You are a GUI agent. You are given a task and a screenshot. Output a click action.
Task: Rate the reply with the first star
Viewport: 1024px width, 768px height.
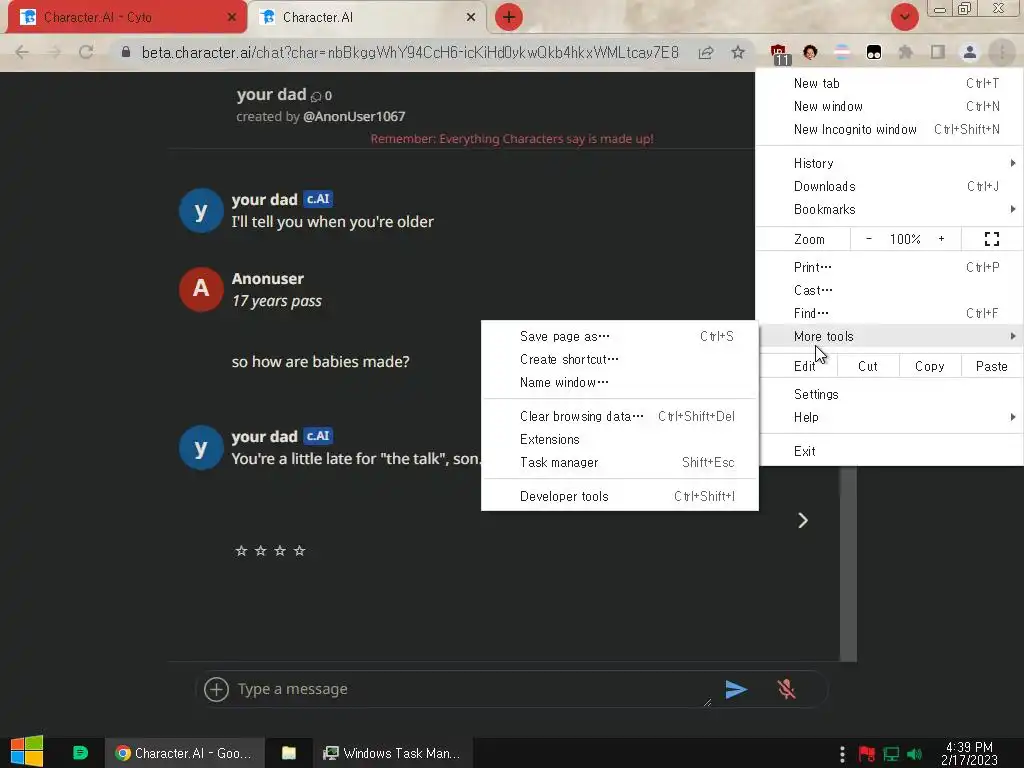[241, 551]
